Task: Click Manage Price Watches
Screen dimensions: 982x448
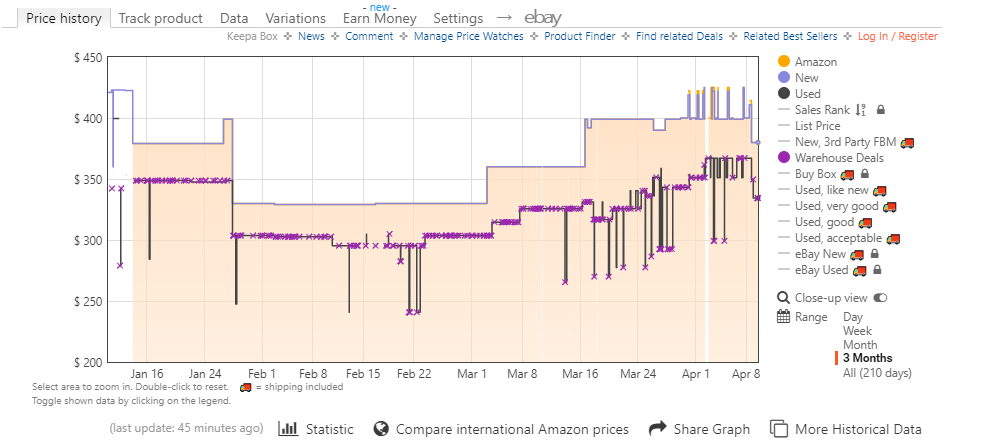Action: pyautogui.click(x=468, y=36)
